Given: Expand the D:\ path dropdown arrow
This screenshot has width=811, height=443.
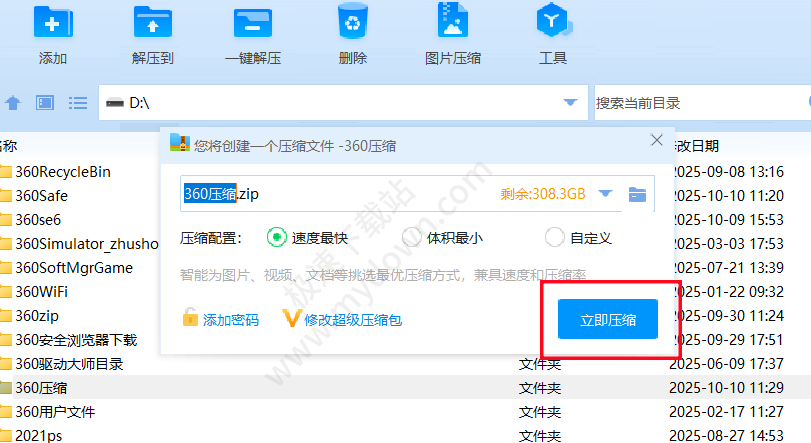Looking at the screenshot, I should pos(570,102).
